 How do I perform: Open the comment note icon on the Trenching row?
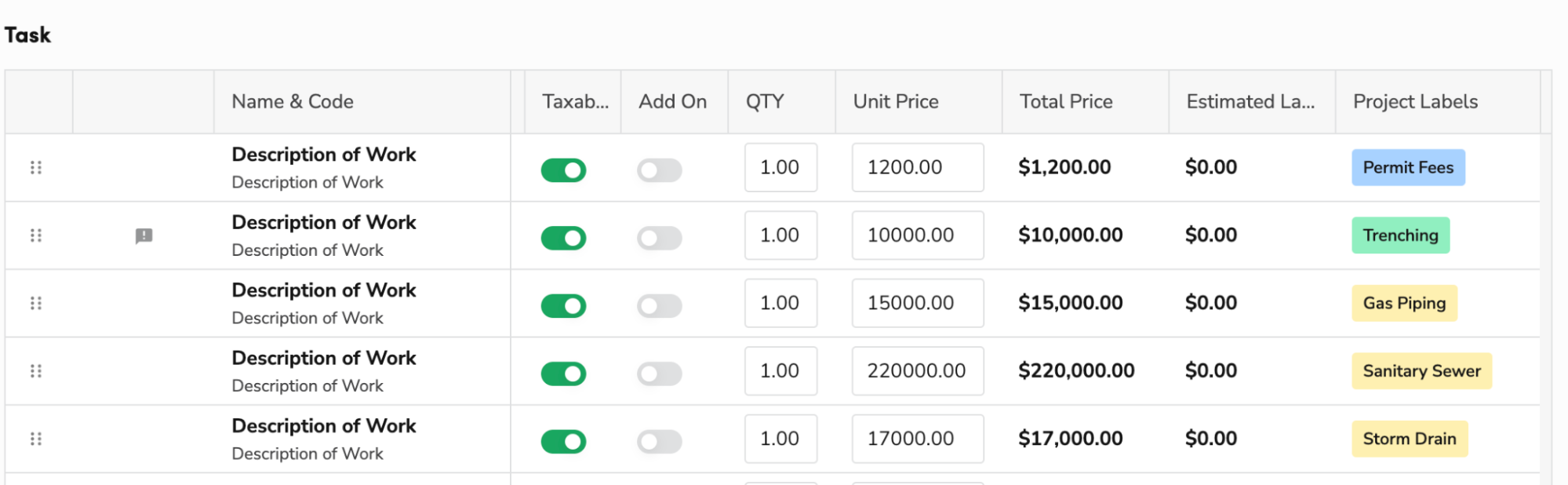144,235
